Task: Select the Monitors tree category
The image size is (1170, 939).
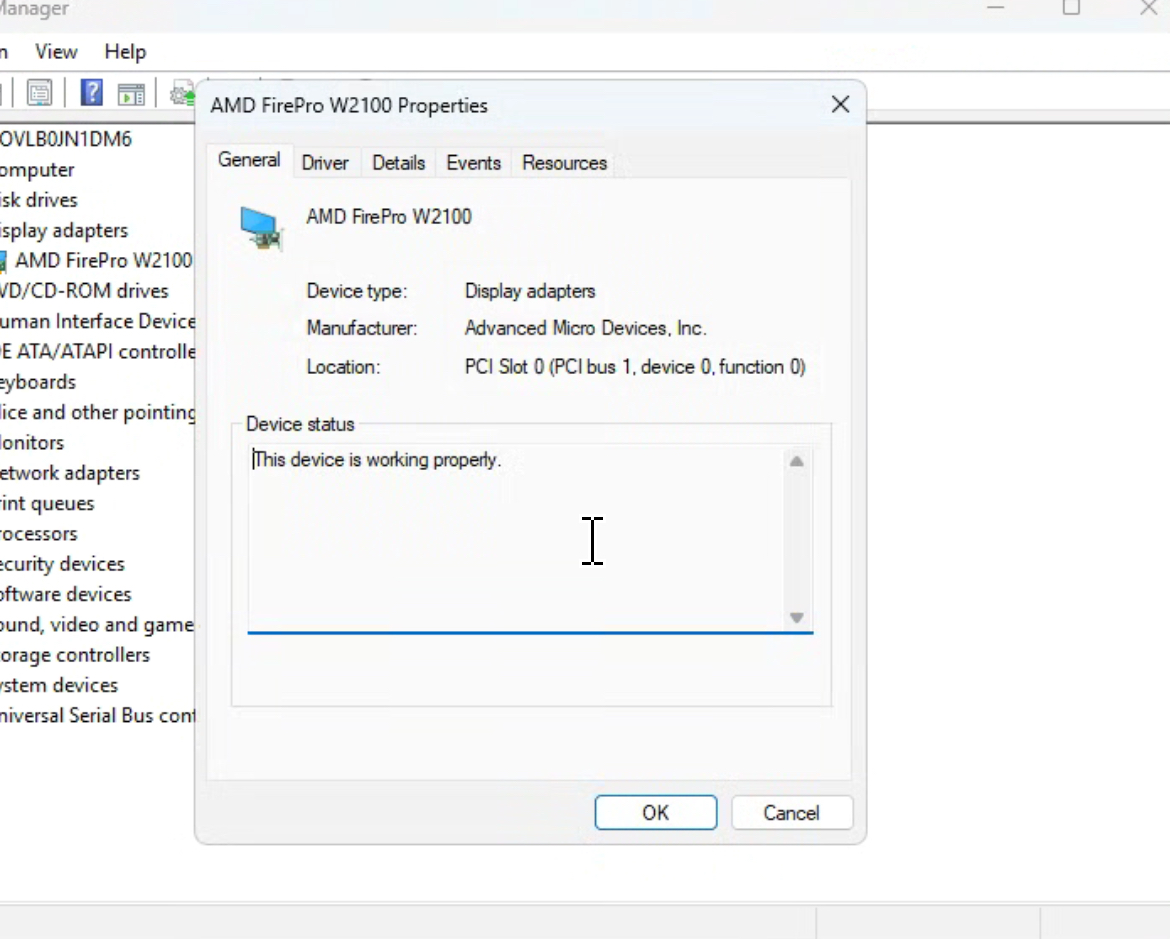Action: [32, 443]
